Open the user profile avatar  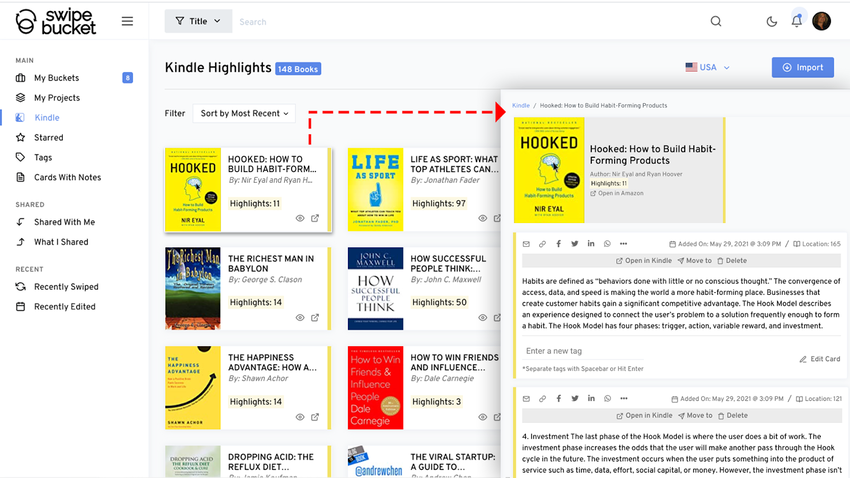[821, 21]
